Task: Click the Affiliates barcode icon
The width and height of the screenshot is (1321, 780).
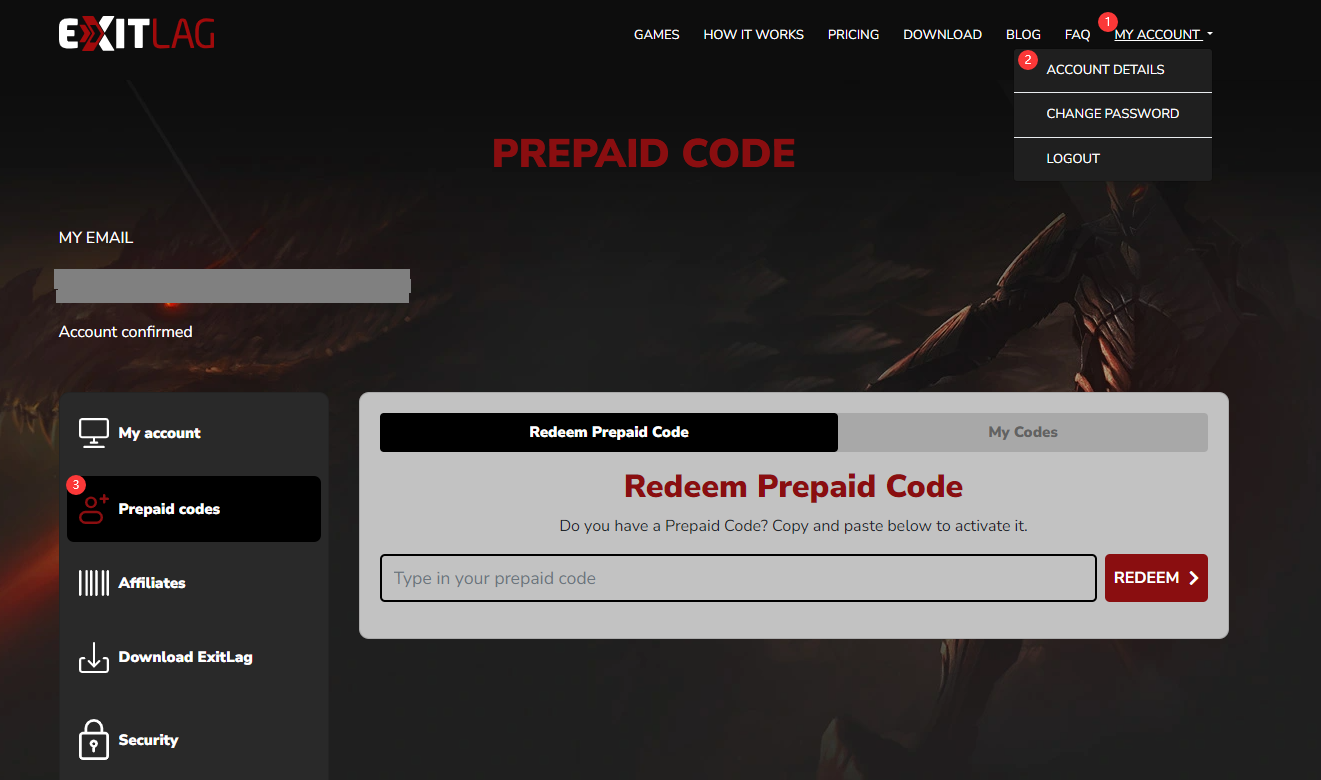Action: (x=94, y=583)
